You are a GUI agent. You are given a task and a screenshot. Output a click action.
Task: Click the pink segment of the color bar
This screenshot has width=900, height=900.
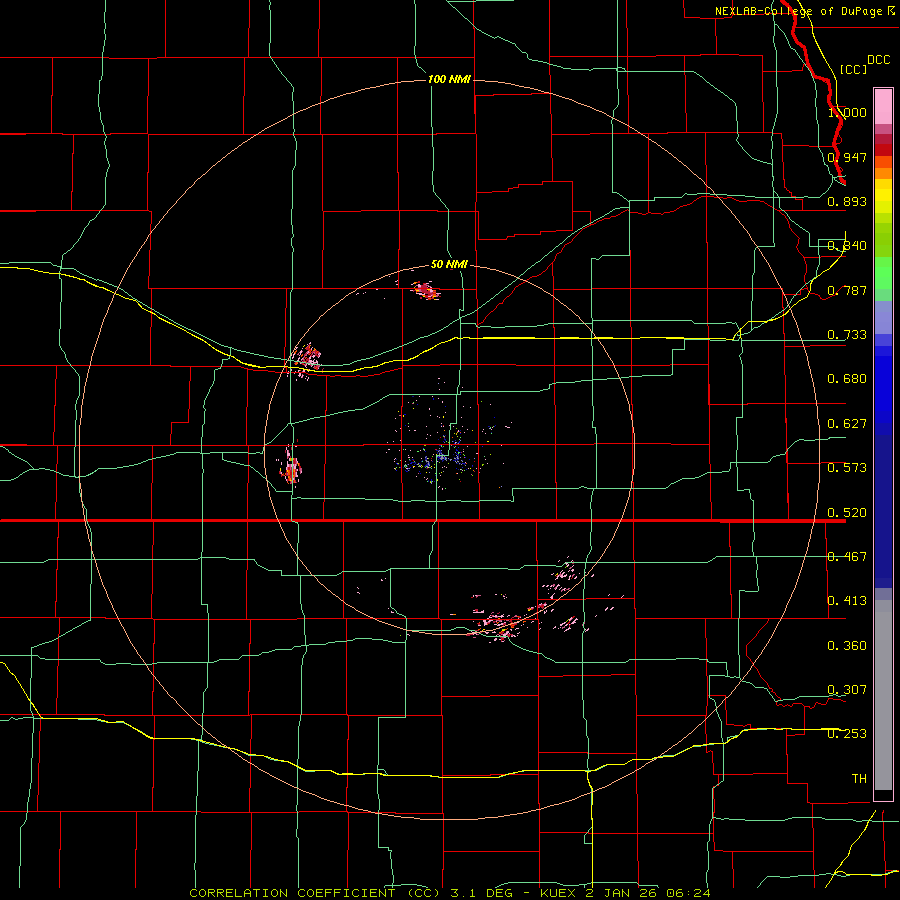[883, 107]
